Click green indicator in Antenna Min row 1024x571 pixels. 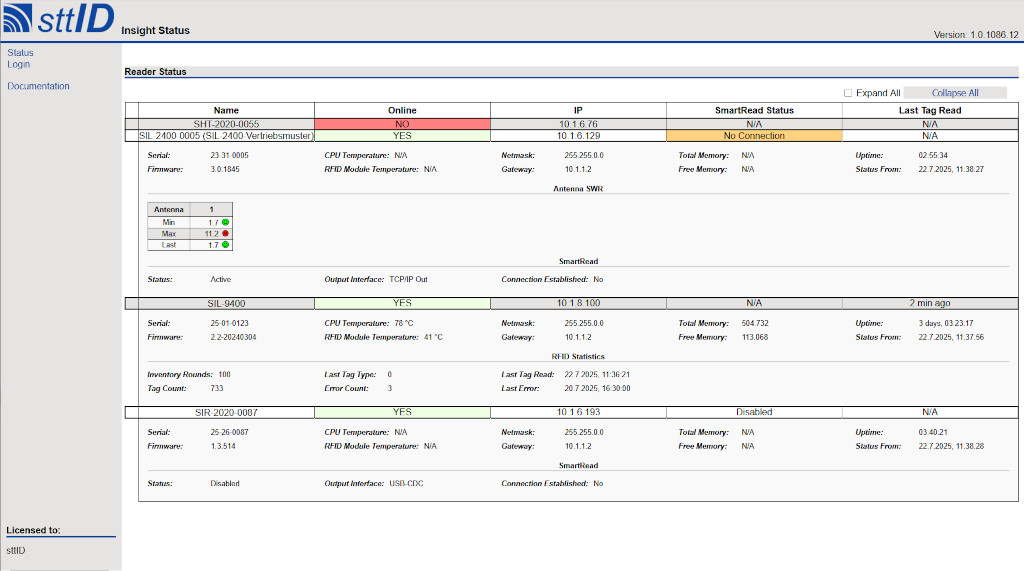click(x=226, y=222)
